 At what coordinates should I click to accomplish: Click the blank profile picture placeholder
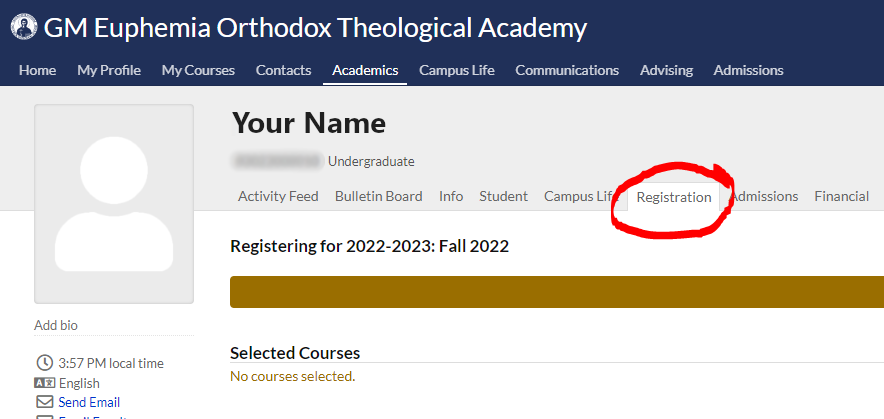point(114,204)
